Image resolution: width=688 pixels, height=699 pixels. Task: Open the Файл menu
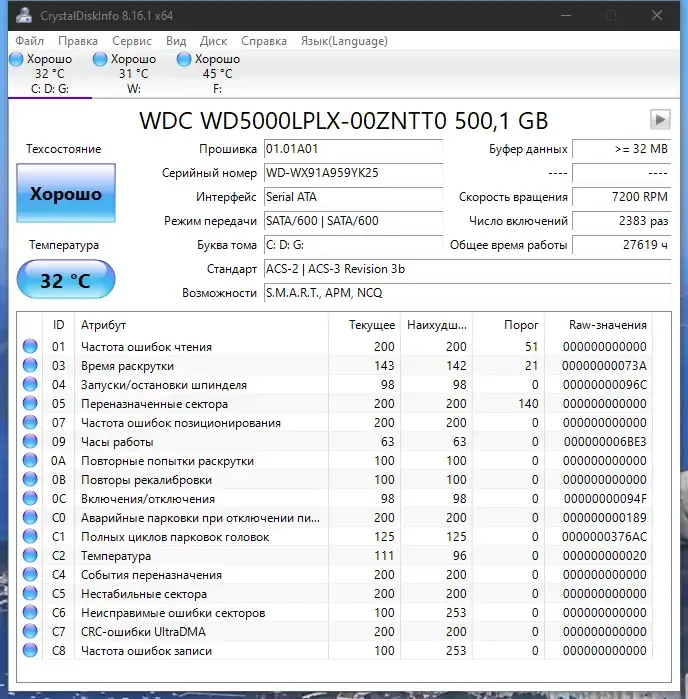pyautogui.click(x=29, y=41)
